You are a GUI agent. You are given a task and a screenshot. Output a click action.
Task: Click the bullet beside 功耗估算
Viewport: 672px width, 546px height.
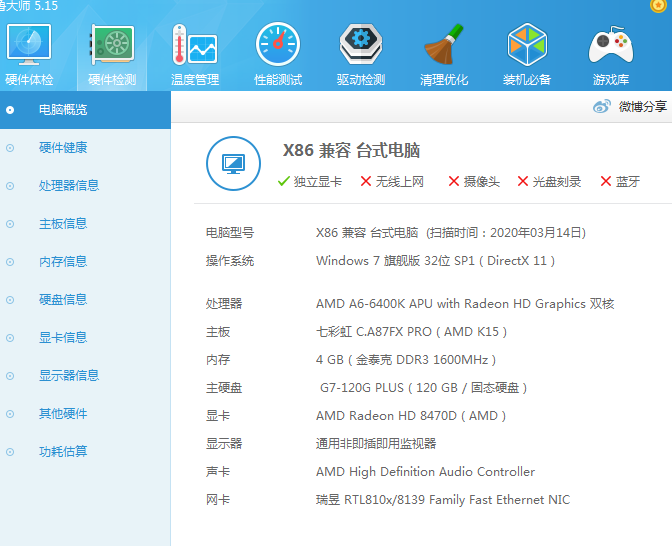[x=10, y=452]
